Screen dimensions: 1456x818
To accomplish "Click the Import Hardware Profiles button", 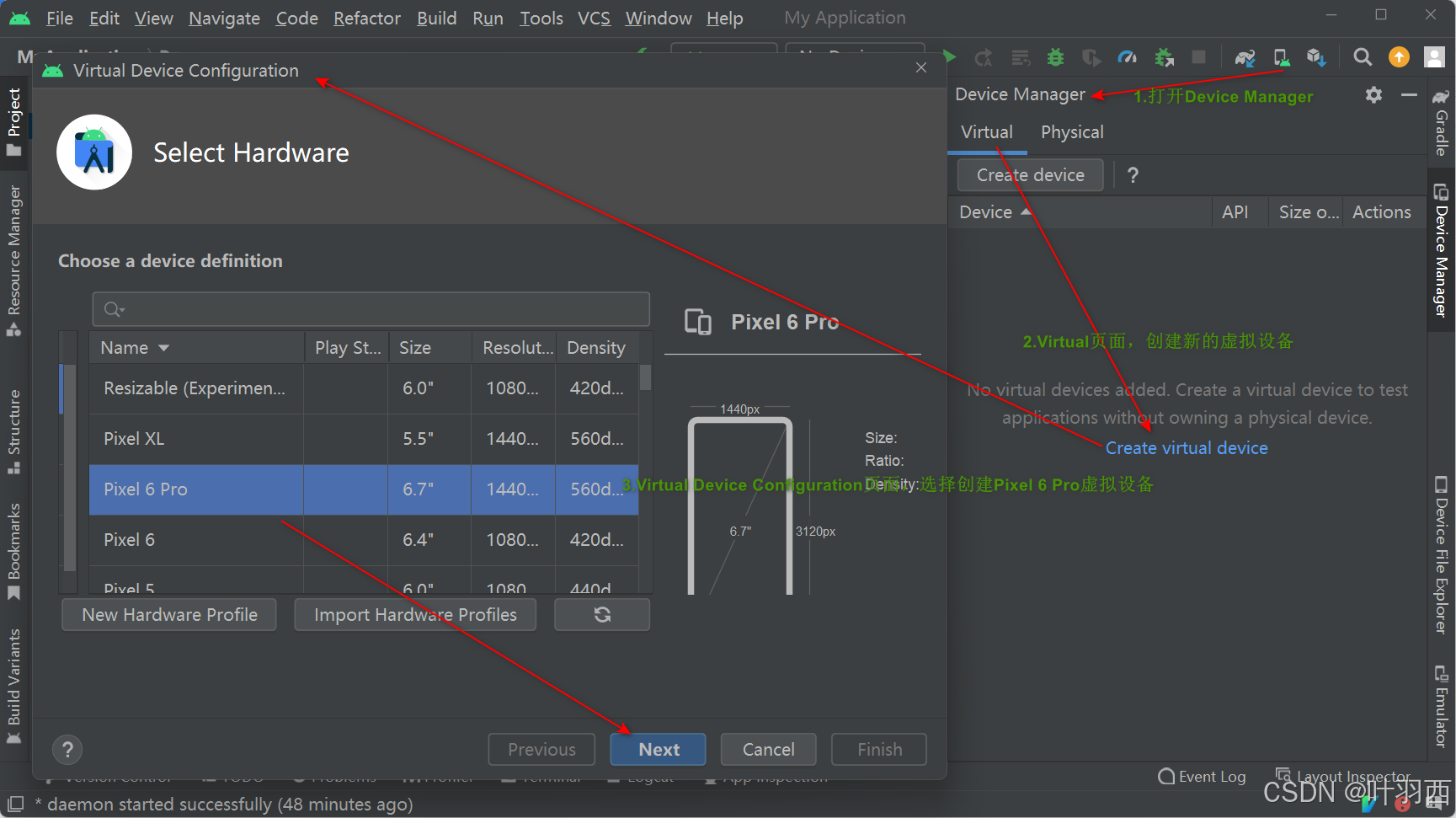I will [x=415, y=614].
